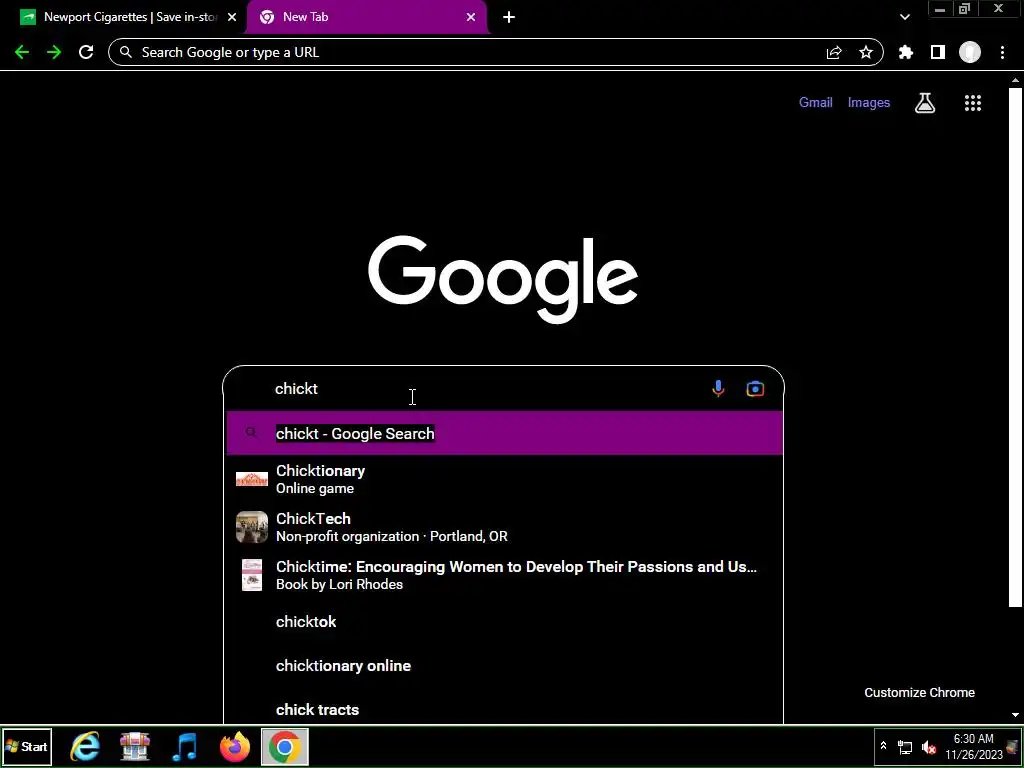Click the Chicktime book cover thumbnail
Screen dimensions: 1024x768
coord(251,575)
